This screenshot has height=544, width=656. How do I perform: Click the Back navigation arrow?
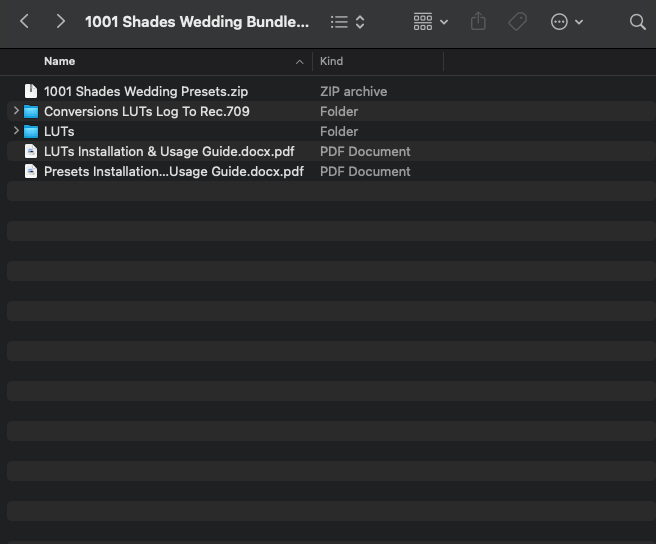(25, 21)
